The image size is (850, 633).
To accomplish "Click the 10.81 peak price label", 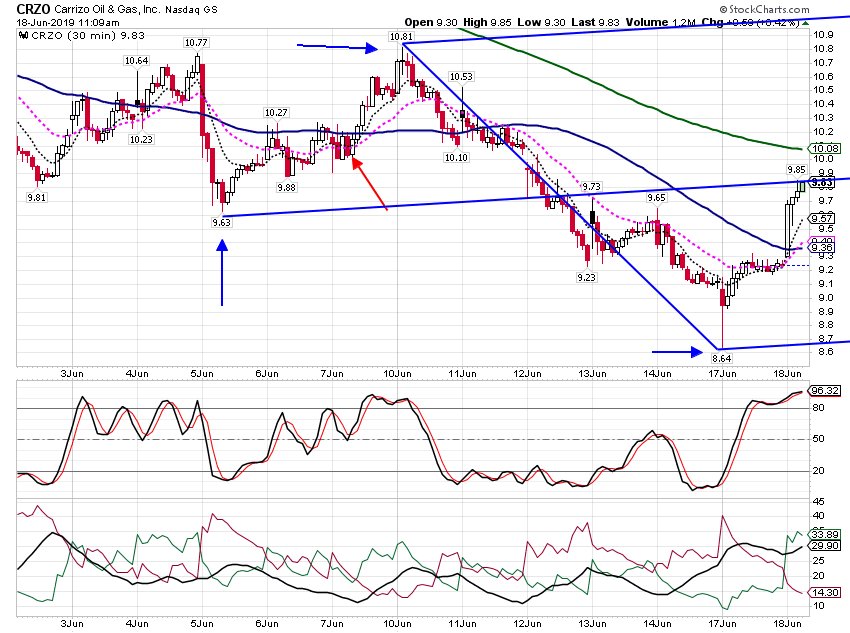I will pos(401,36).
